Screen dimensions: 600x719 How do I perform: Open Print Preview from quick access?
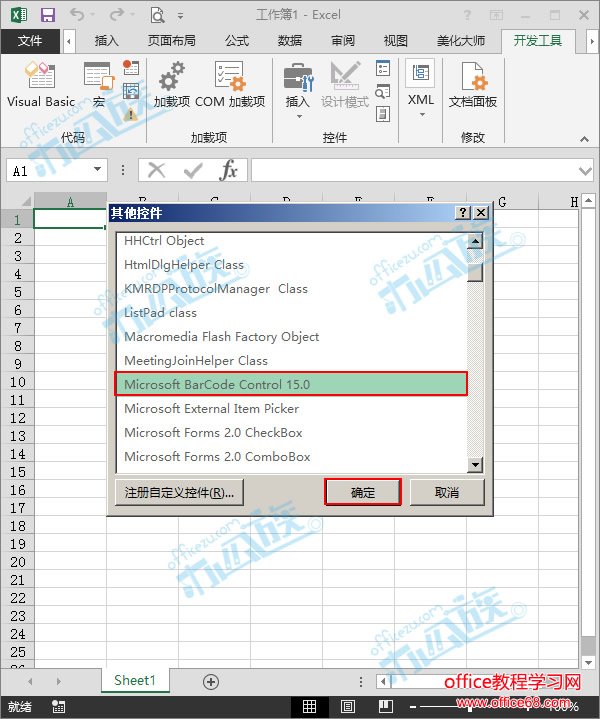[x=157, y=15]
